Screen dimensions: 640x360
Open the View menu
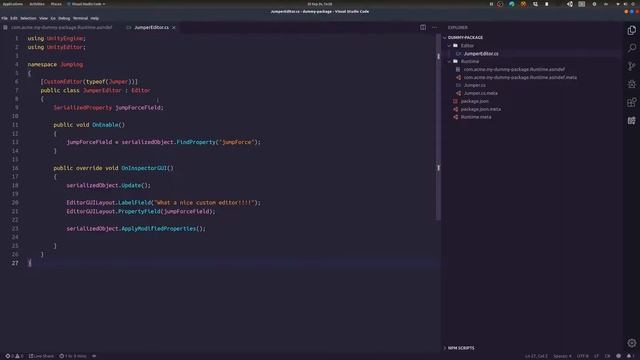[x=43, y=18]
